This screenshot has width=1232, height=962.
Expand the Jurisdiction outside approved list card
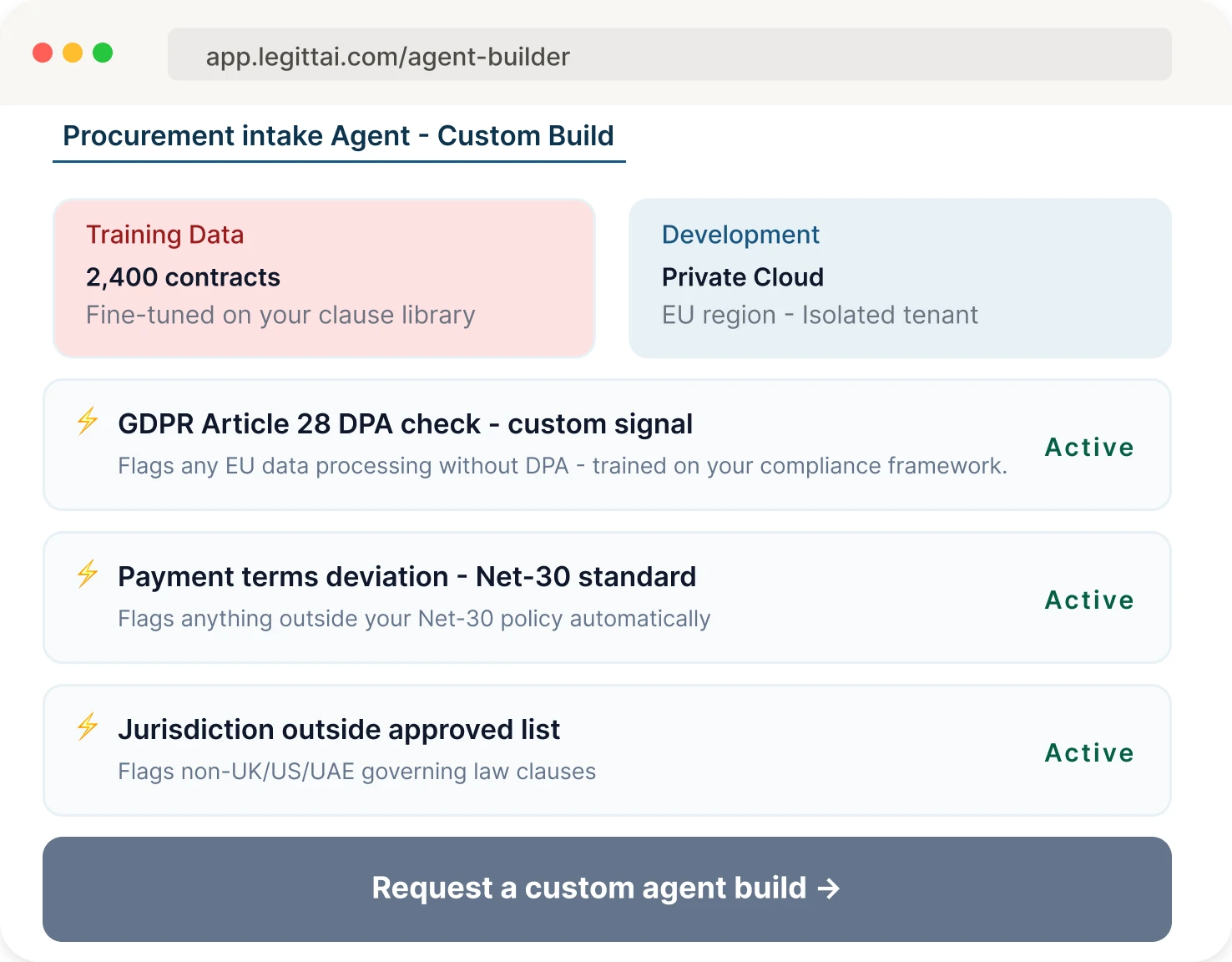coord(608,749)
